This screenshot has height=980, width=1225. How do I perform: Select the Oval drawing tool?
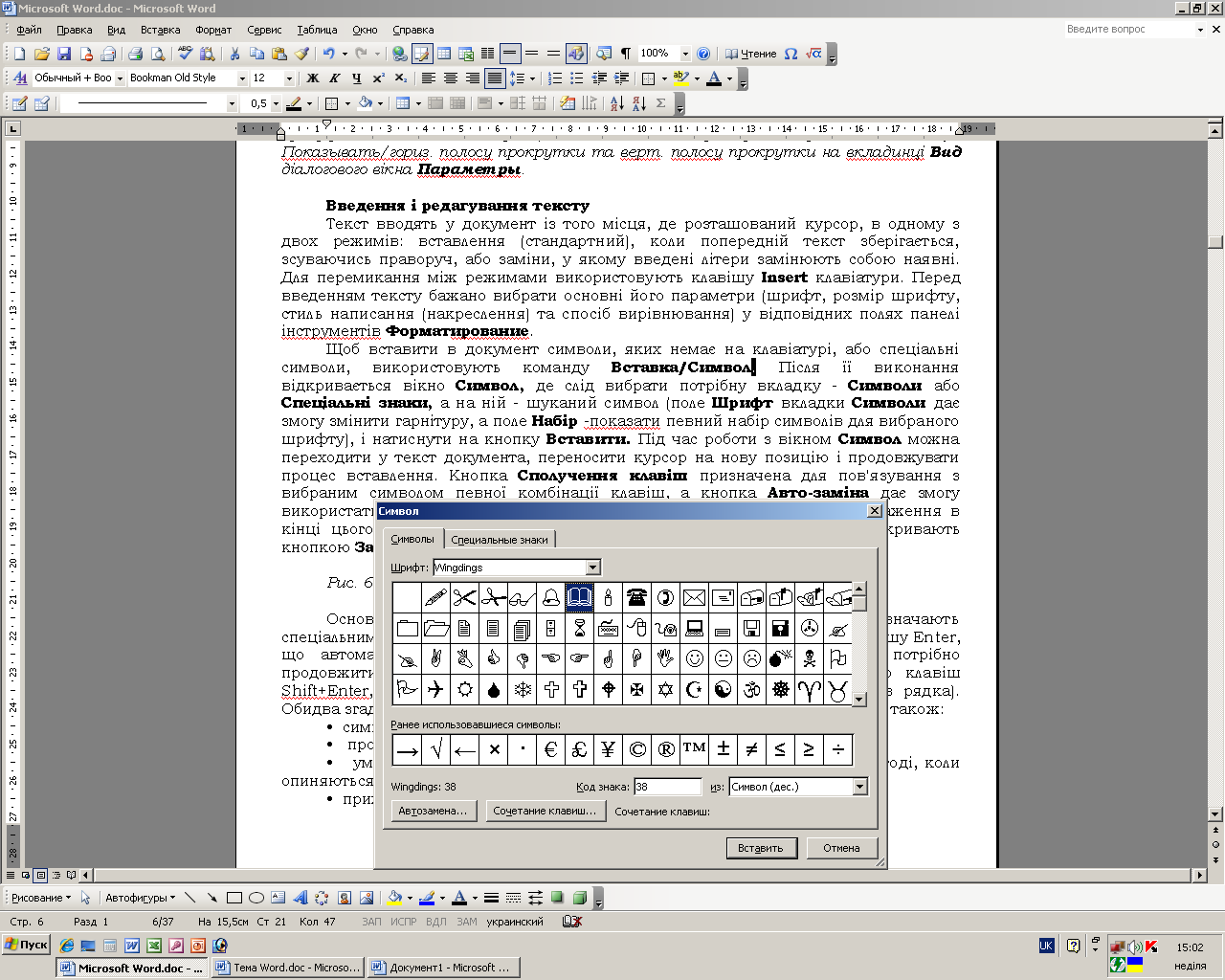point(256,898)
